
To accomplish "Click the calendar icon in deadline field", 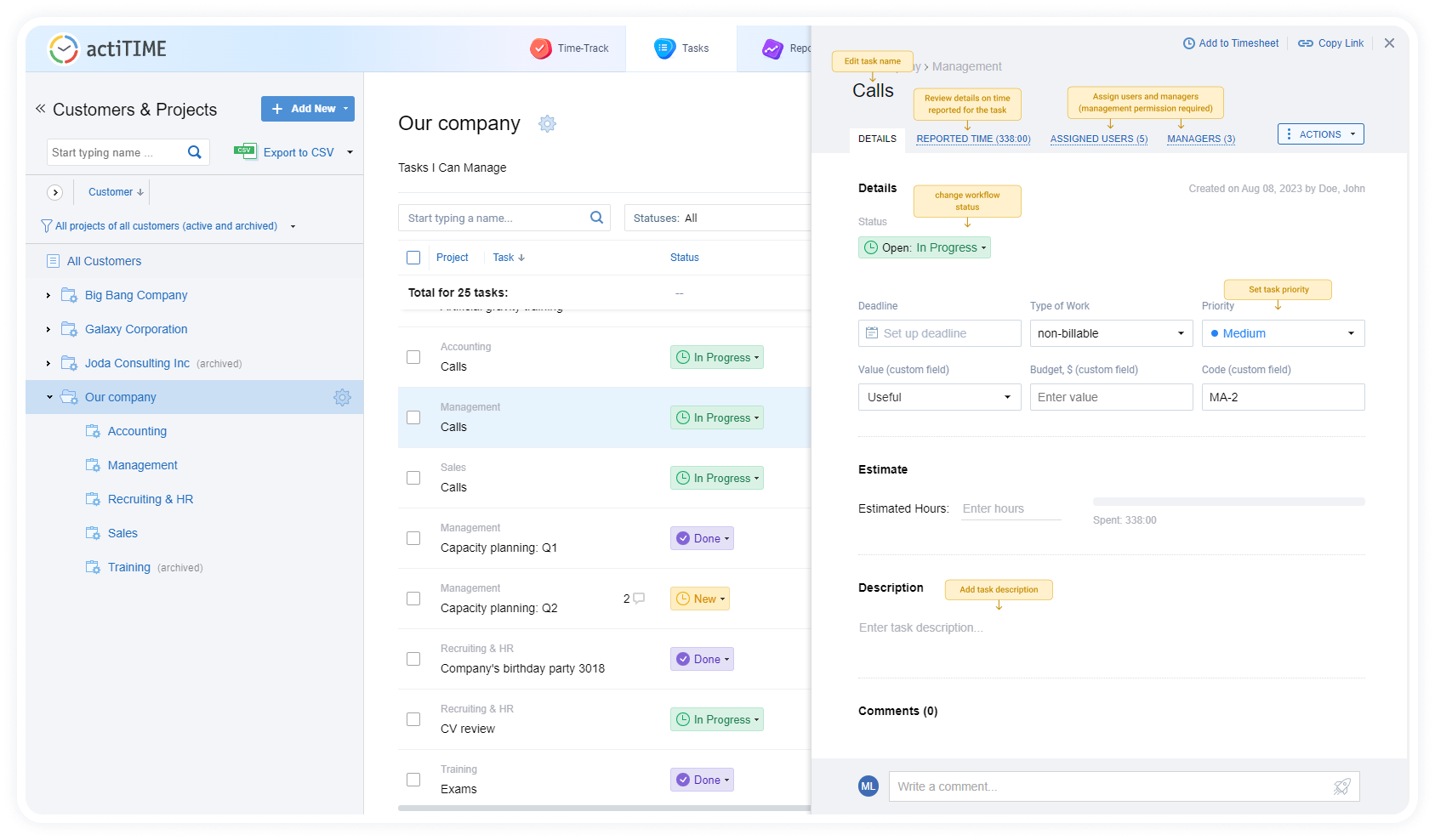I will coord(872,333).
